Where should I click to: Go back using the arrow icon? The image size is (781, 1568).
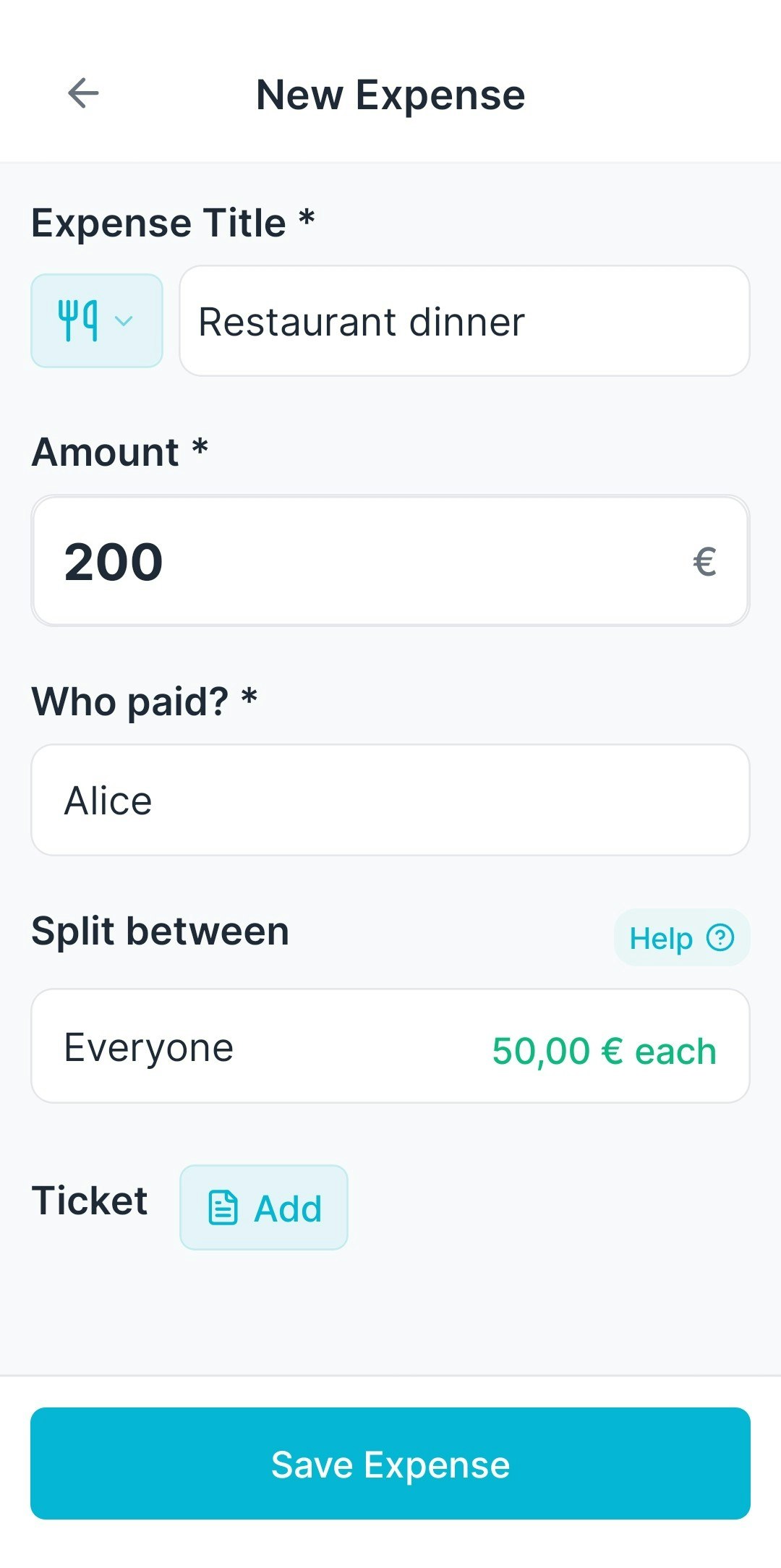[83, 93]
